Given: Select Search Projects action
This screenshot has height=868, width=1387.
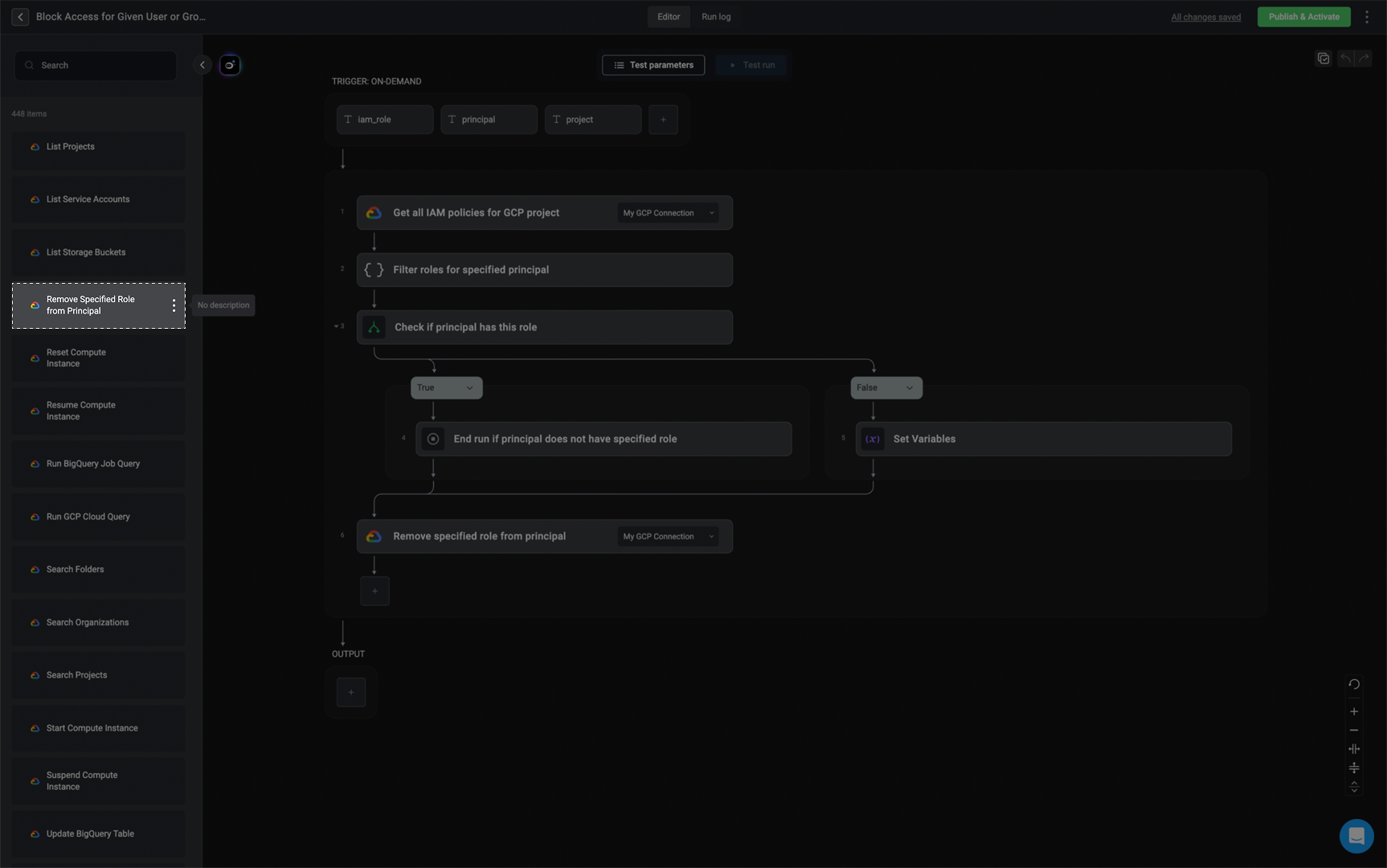Looking at the screenshot, I should (98, 675).
